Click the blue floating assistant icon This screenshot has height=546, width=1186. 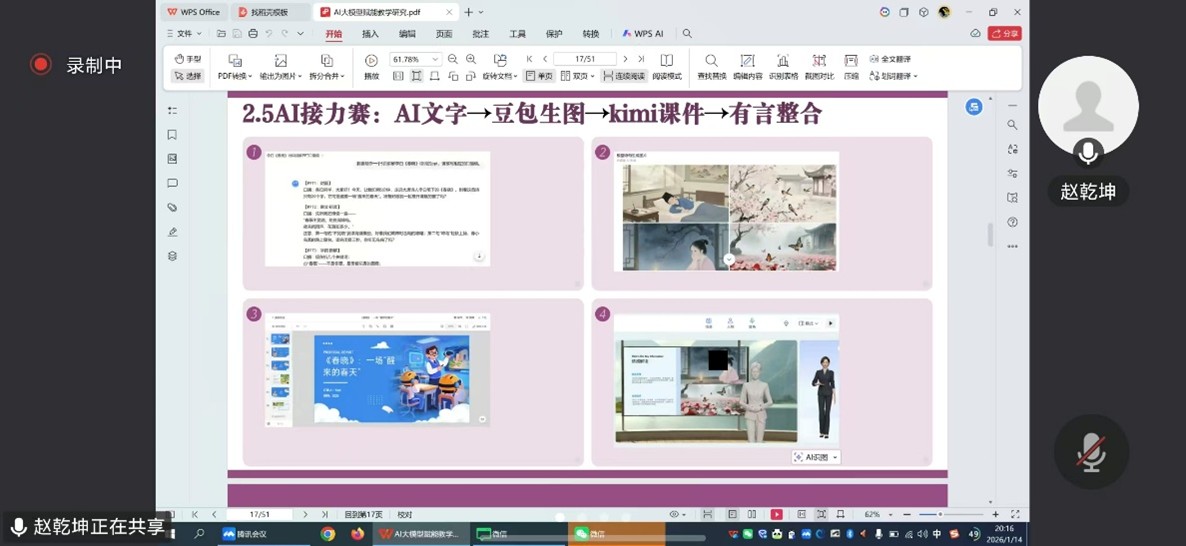pyautogui.click(x=974, y=107)
